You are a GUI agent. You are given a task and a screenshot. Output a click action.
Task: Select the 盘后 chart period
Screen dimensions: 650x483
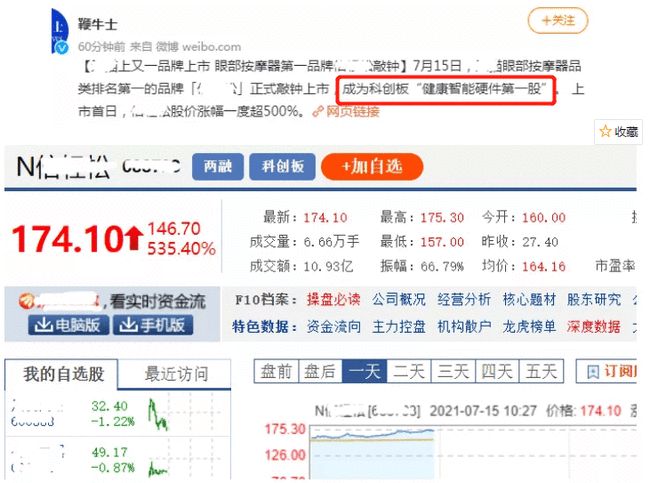coord(320,371)
